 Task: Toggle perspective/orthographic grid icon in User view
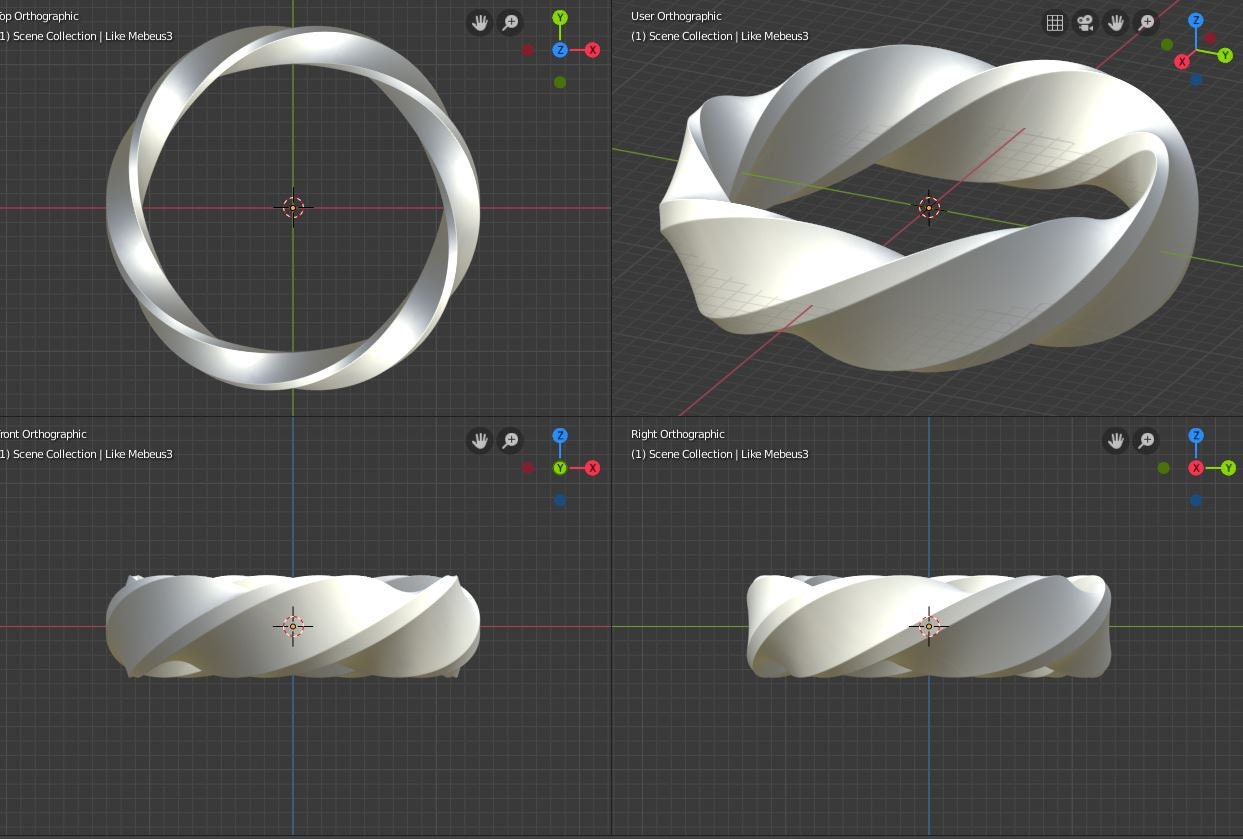1054,22
